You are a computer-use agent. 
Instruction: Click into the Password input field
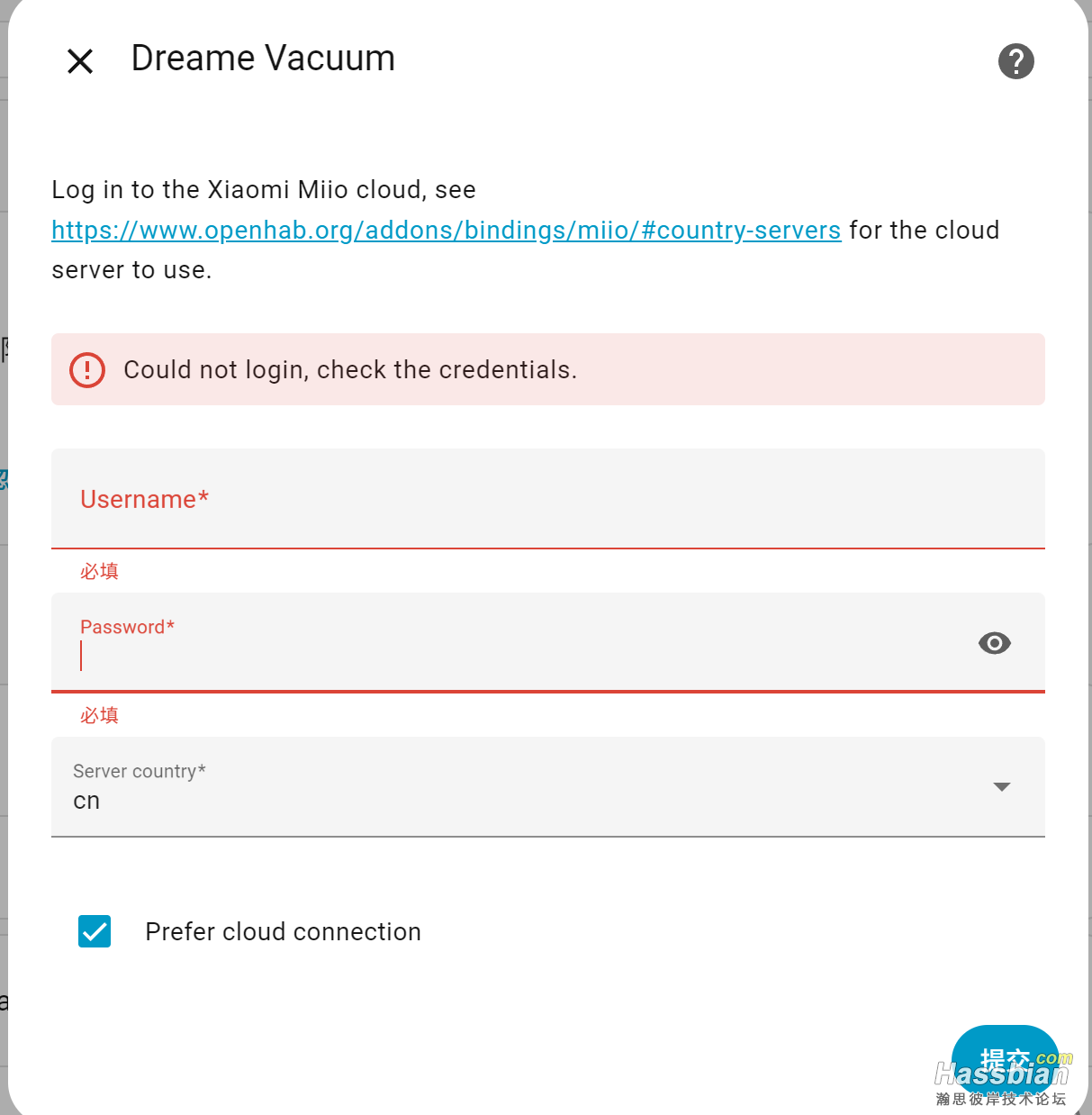pyautogui.click(x=522, y=656)
